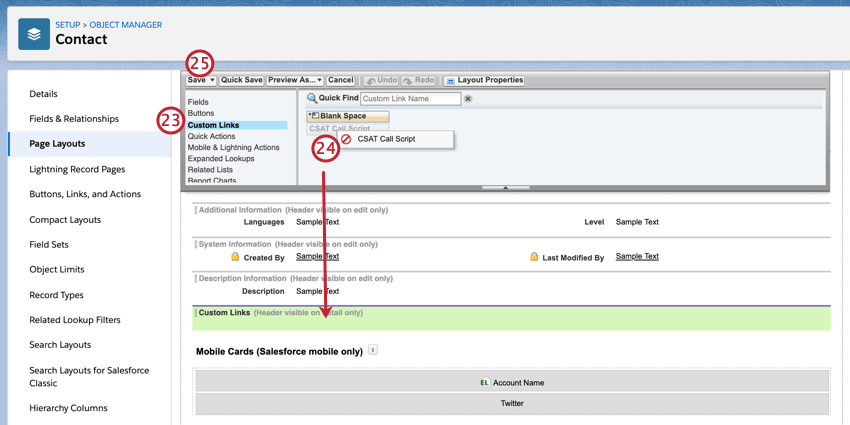Click the EL icon on Account Name card
Image resolution: width=850 pixels, height=425 pixels.
485,383
